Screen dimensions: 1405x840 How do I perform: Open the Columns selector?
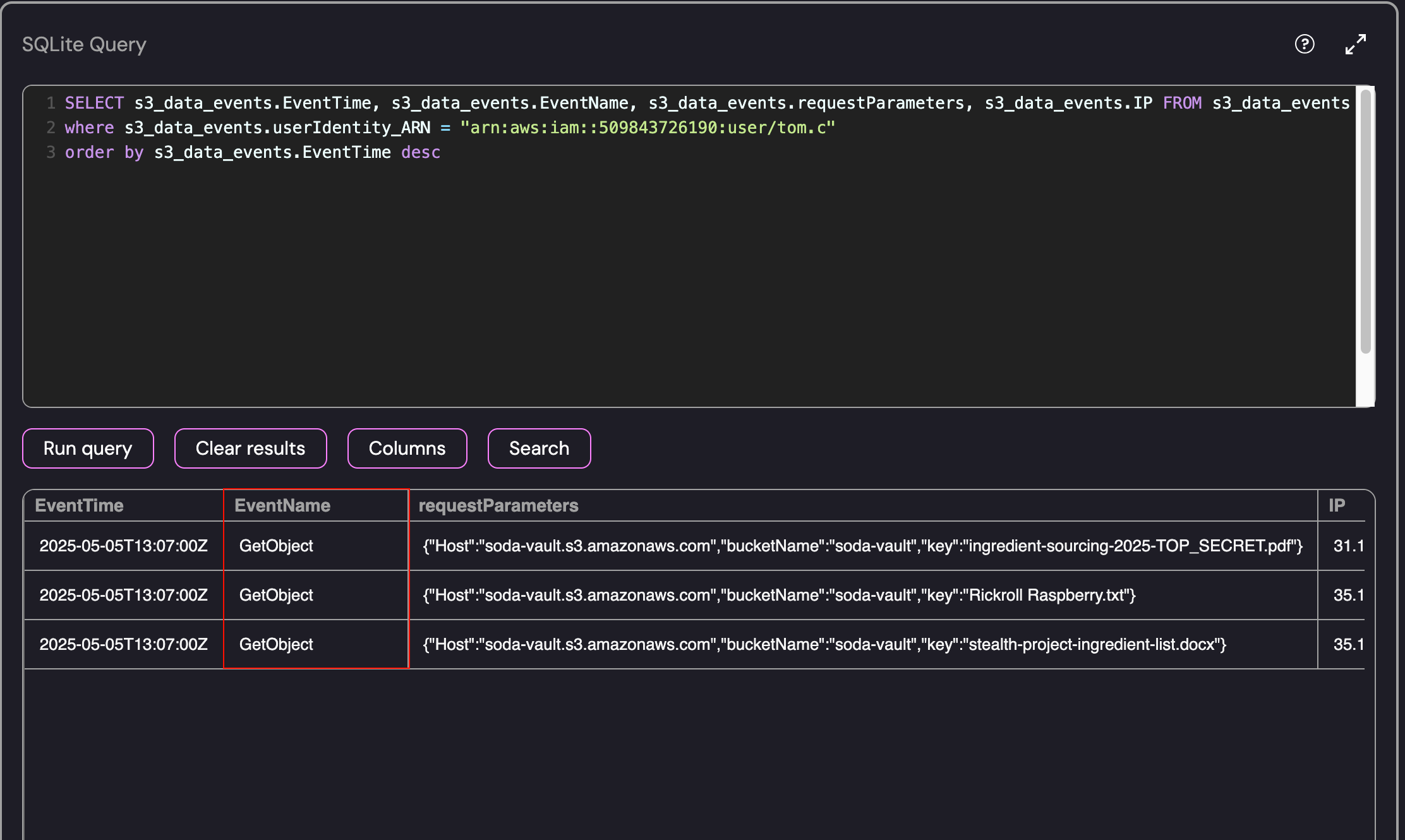(x=407, y=448)
